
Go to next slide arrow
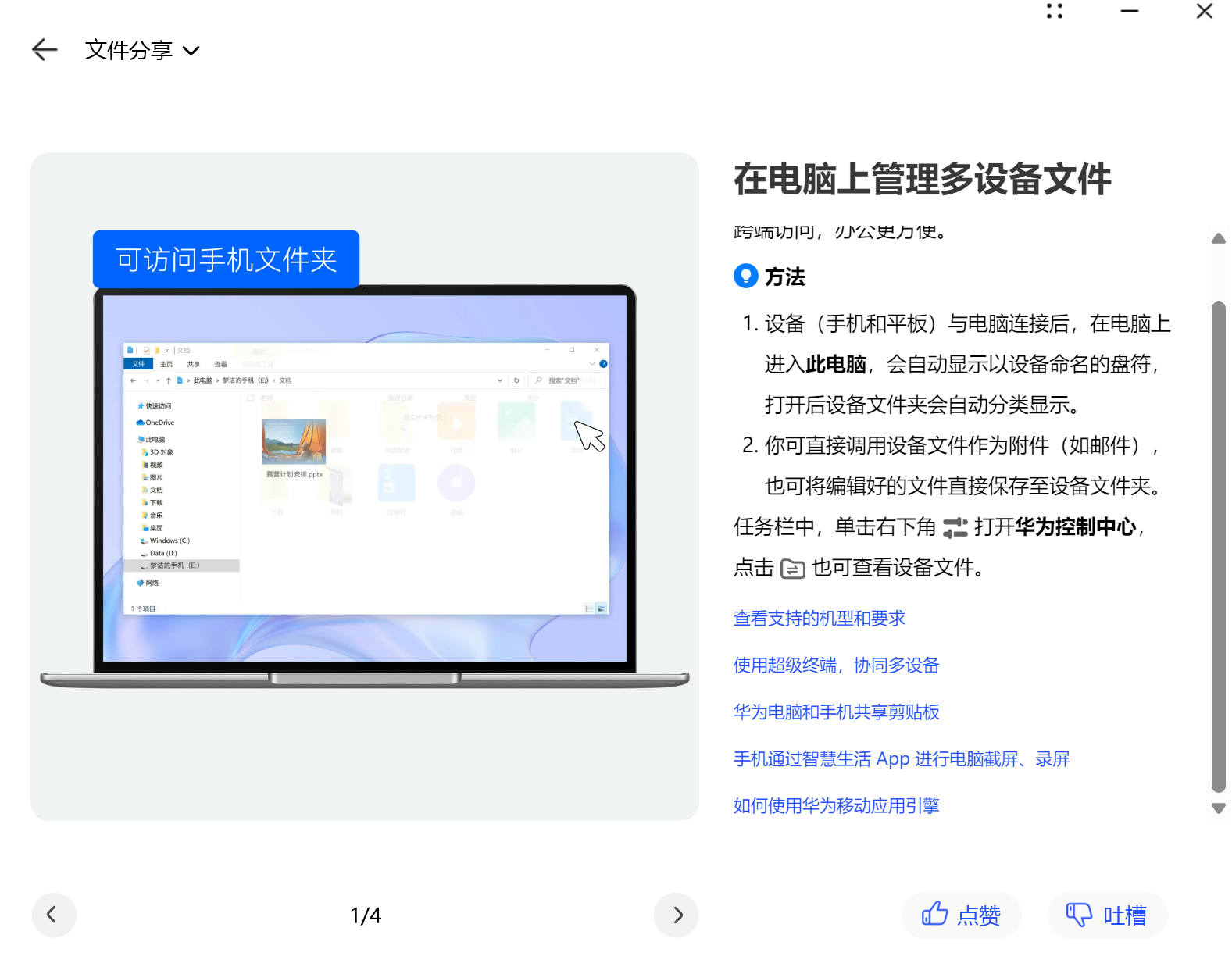(676, 915)
